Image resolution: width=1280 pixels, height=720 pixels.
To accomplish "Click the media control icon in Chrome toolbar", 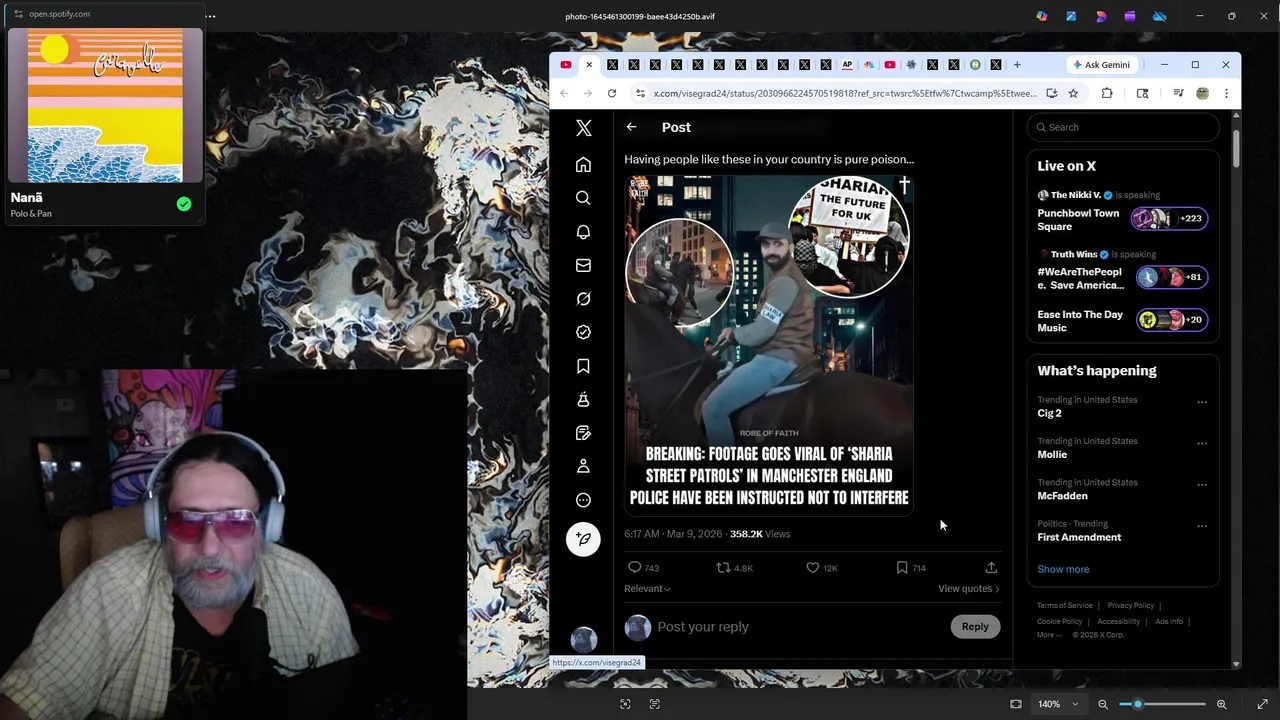I will point(1178,93).
